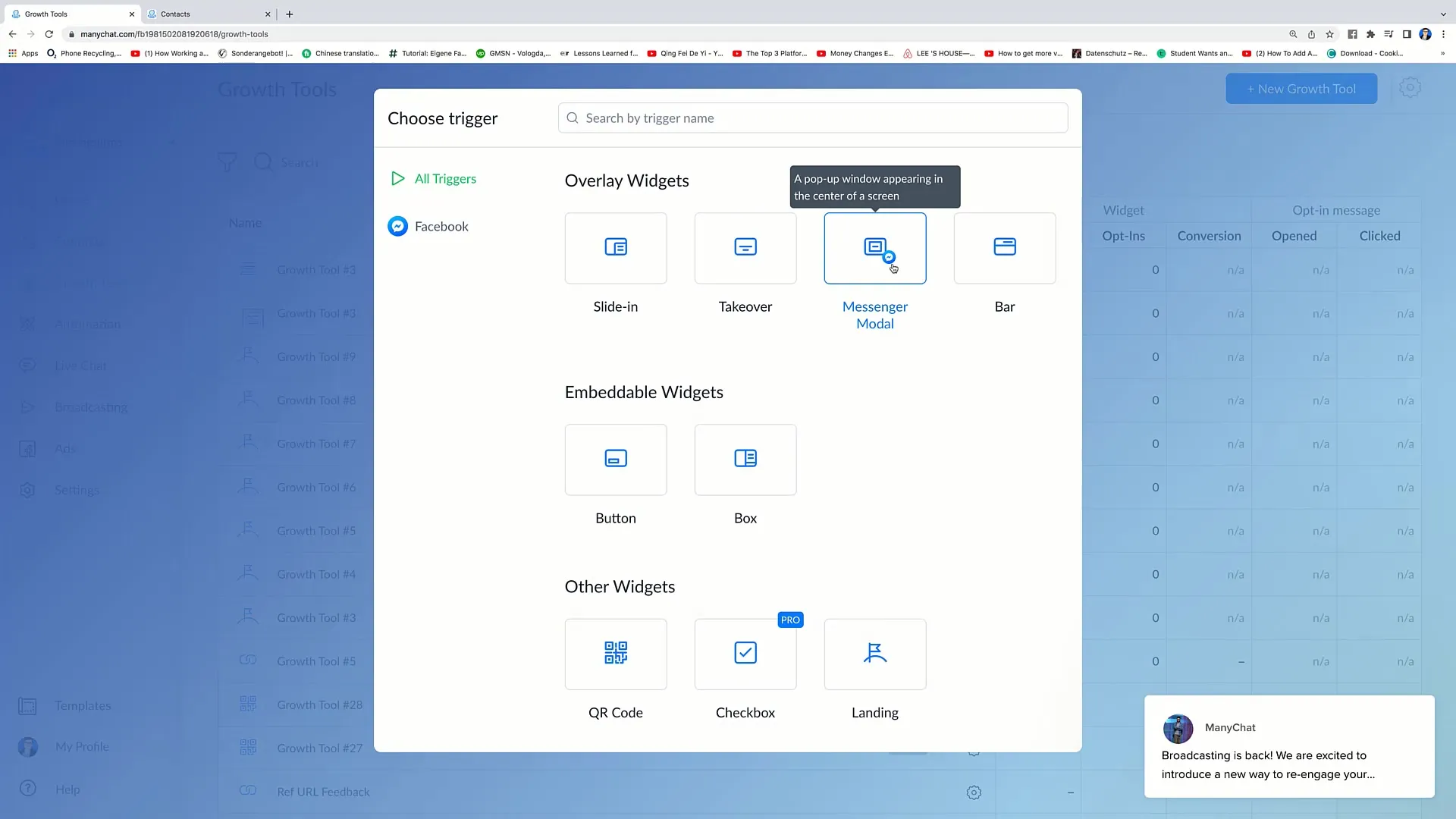Image resolution: width=1456 pixels, height=819 pixels.
Task: Choose the Messenger Modal widget
Action: pos(875,248)
